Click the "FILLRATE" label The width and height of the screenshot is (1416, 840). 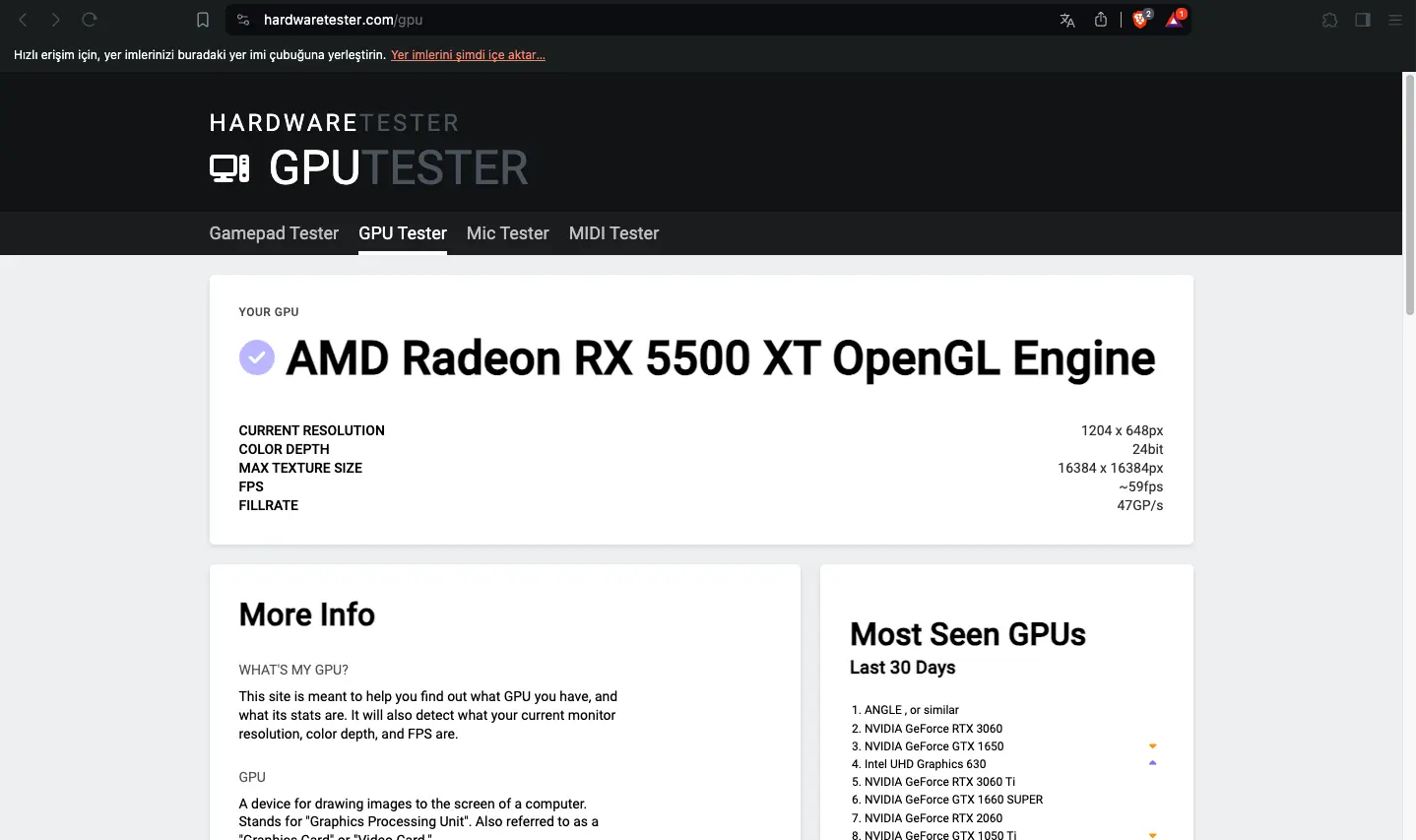268,505
